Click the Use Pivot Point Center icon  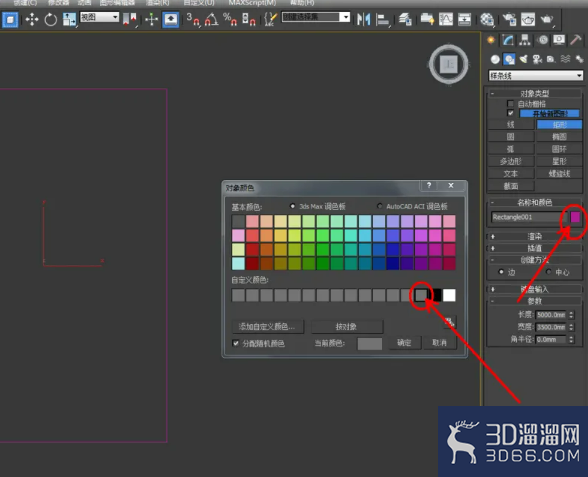129,19
